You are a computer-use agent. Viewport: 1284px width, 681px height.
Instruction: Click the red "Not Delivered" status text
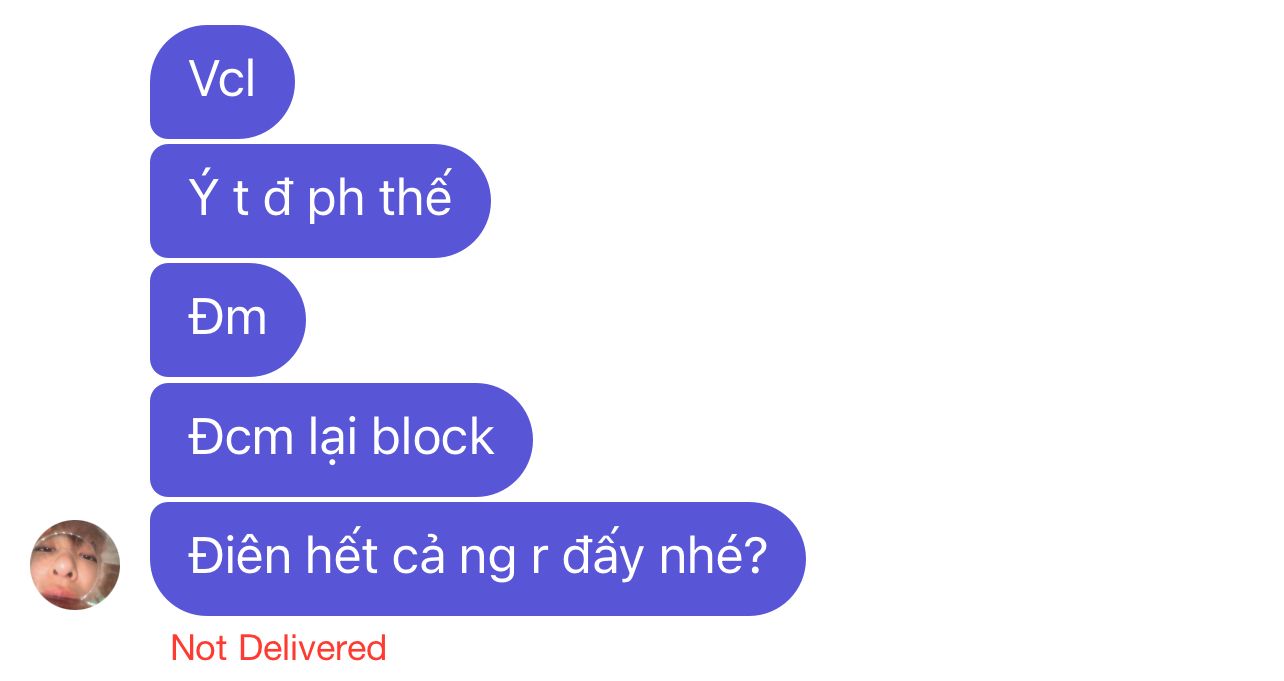point(278,648)
